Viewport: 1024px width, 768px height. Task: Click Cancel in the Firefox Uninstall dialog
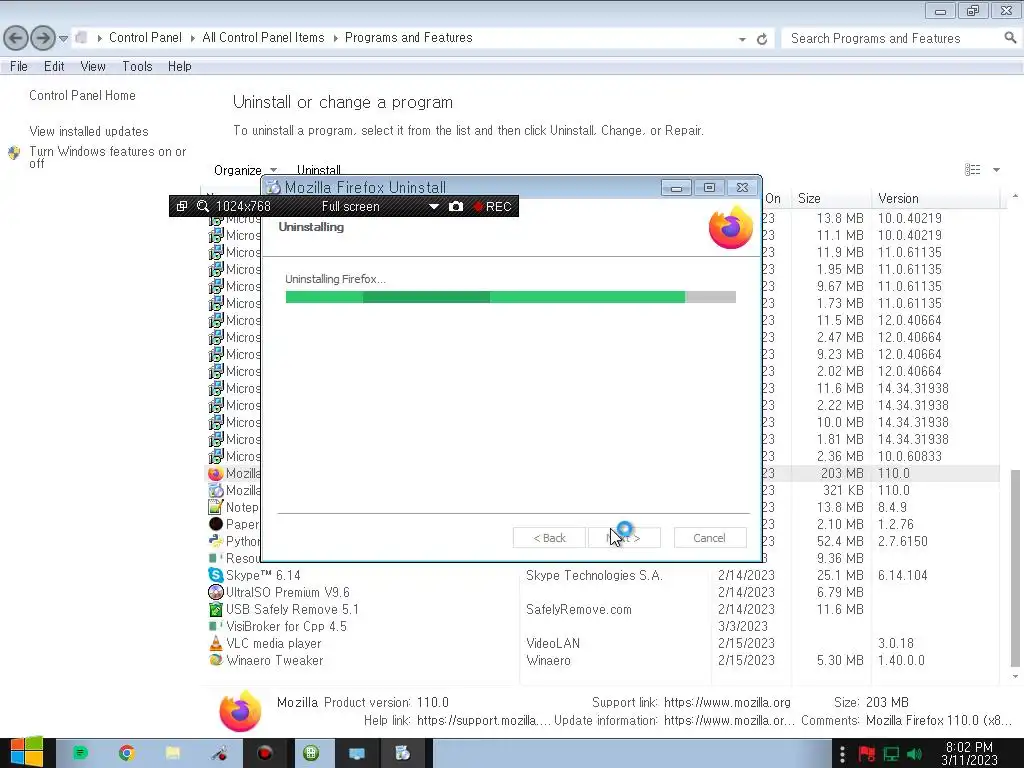point(710,538)
